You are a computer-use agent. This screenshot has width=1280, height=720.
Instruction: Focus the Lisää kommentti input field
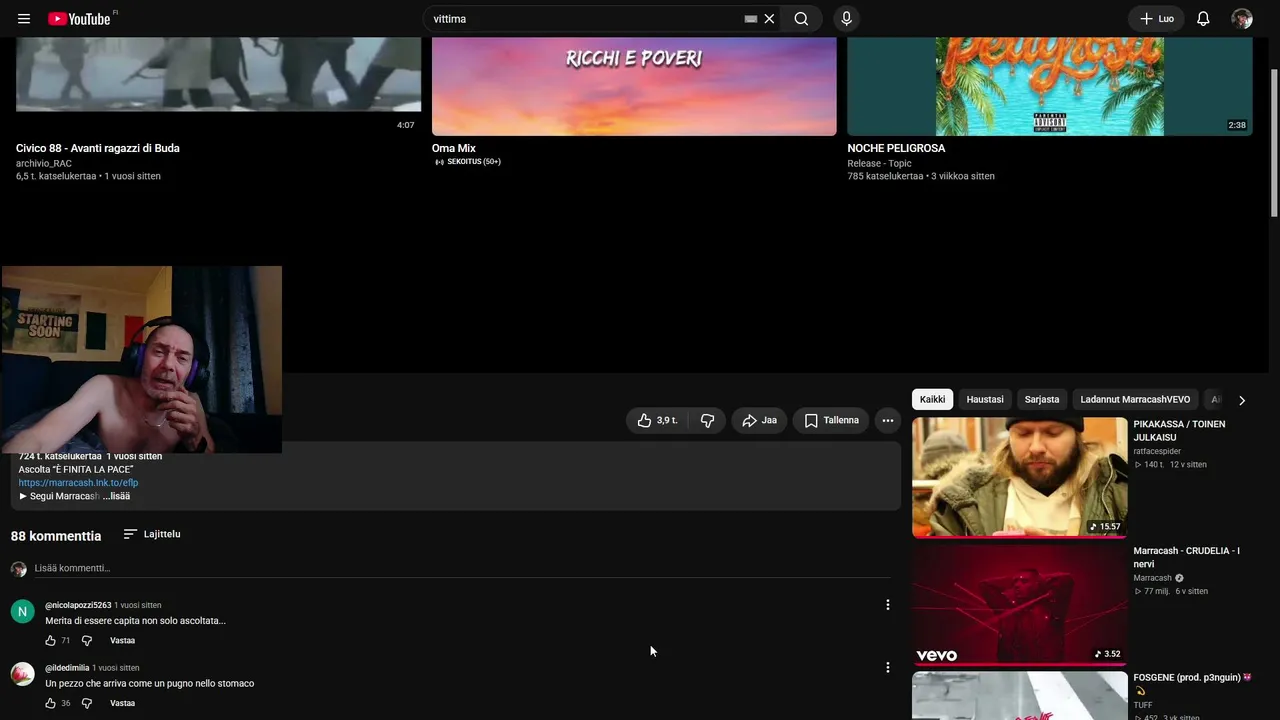pos(462,568)
